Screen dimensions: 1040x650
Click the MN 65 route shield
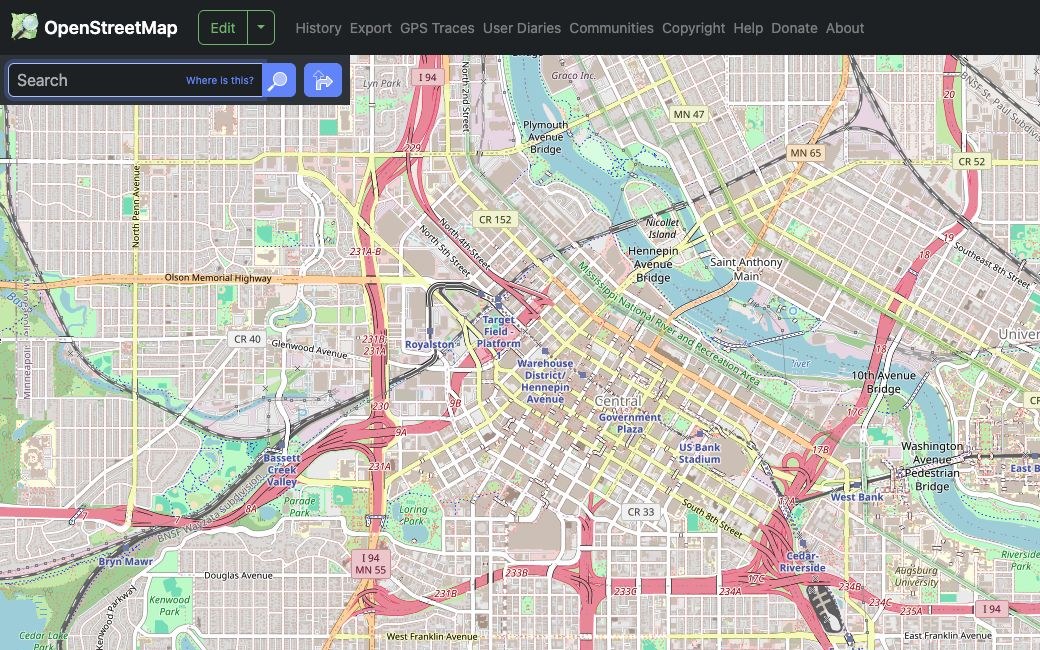pos(806,153)
